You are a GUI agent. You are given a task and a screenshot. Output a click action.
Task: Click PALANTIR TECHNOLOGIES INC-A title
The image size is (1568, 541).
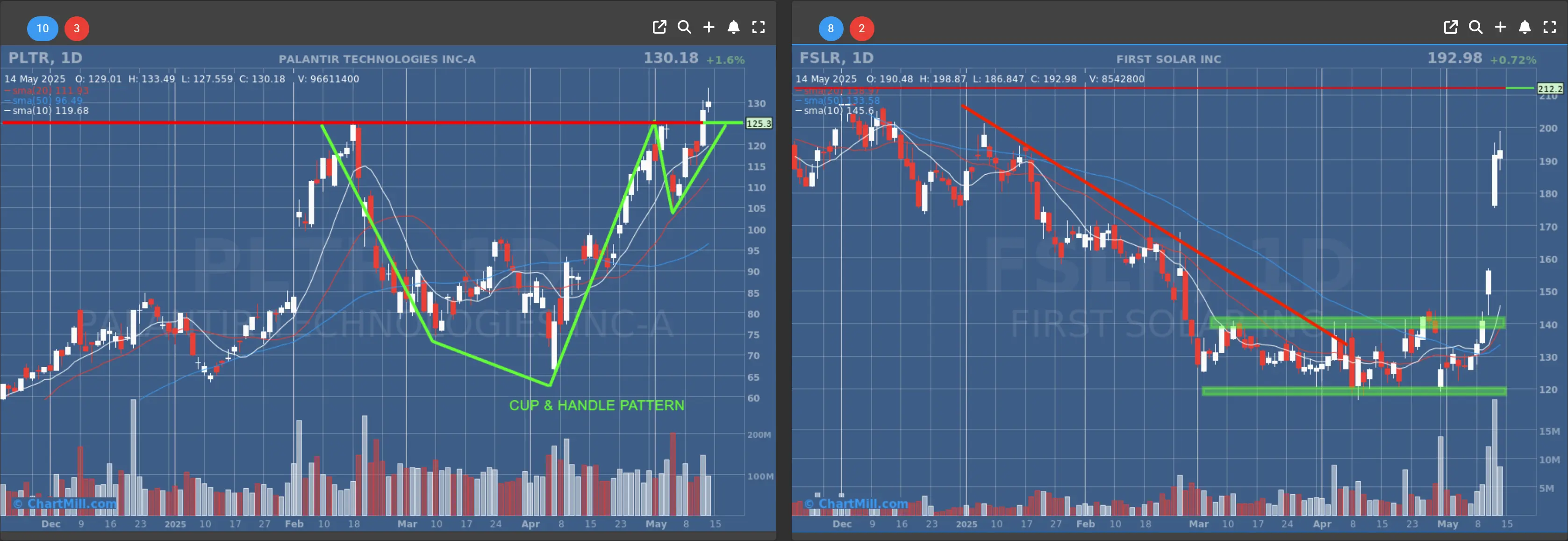tap(377, 59)
